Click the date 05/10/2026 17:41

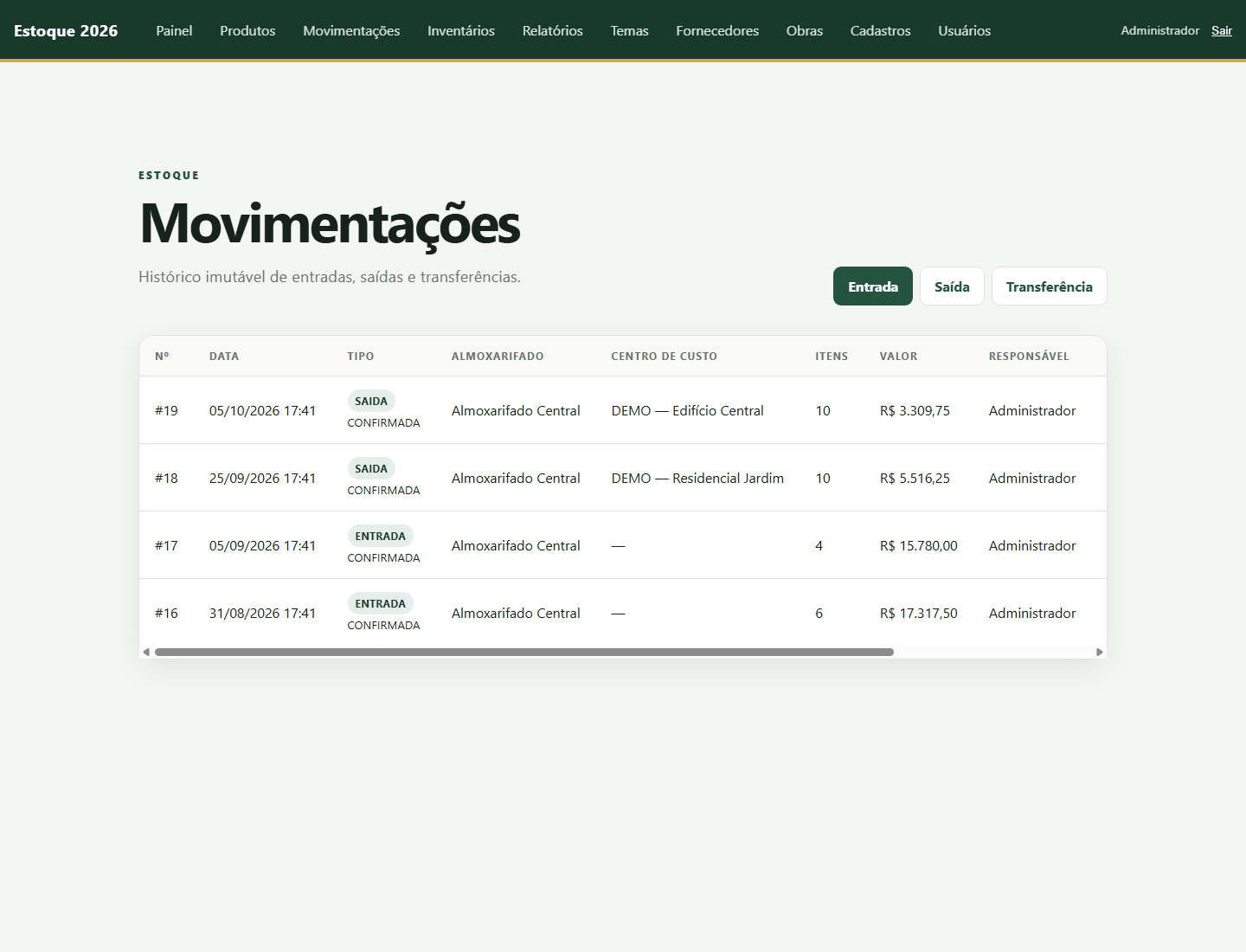pyautogui.click(x=262, y=410)
